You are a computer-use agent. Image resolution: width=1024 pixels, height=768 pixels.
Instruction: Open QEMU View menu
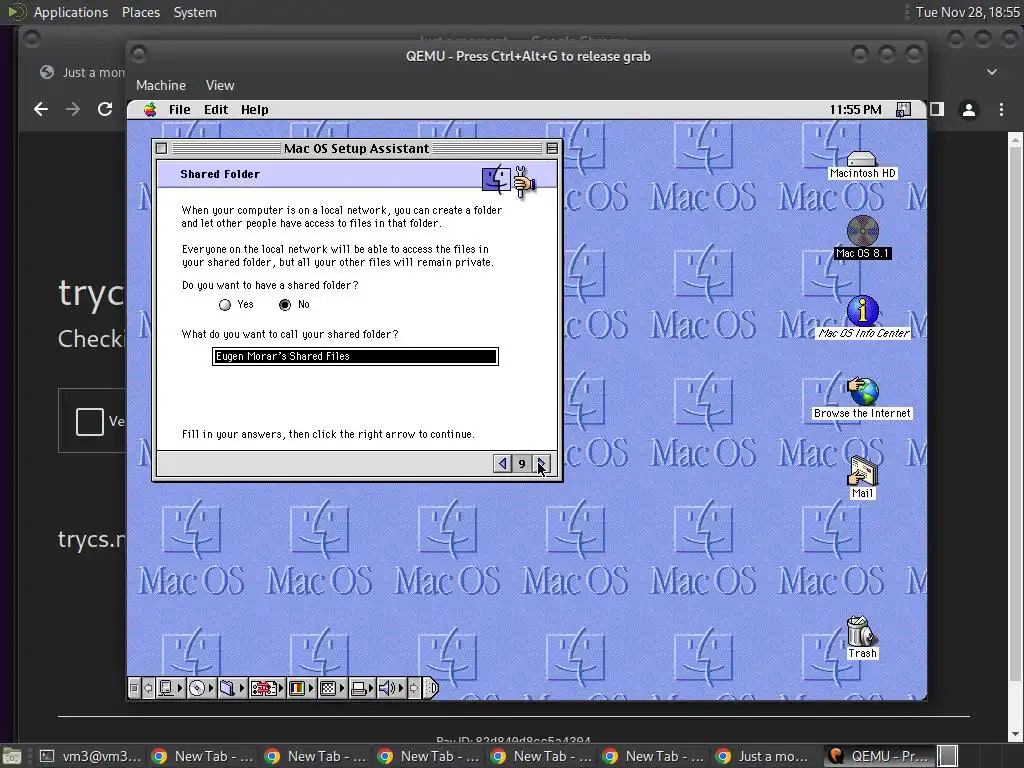(220, 86)
